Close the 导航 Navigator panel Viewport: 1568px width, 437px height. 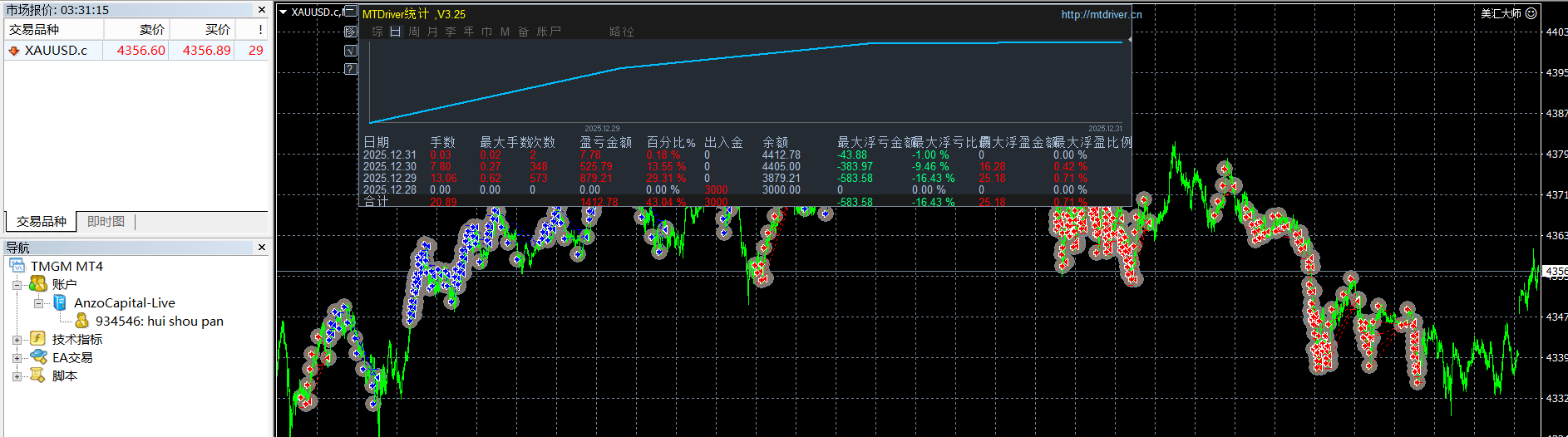[262, 248]
